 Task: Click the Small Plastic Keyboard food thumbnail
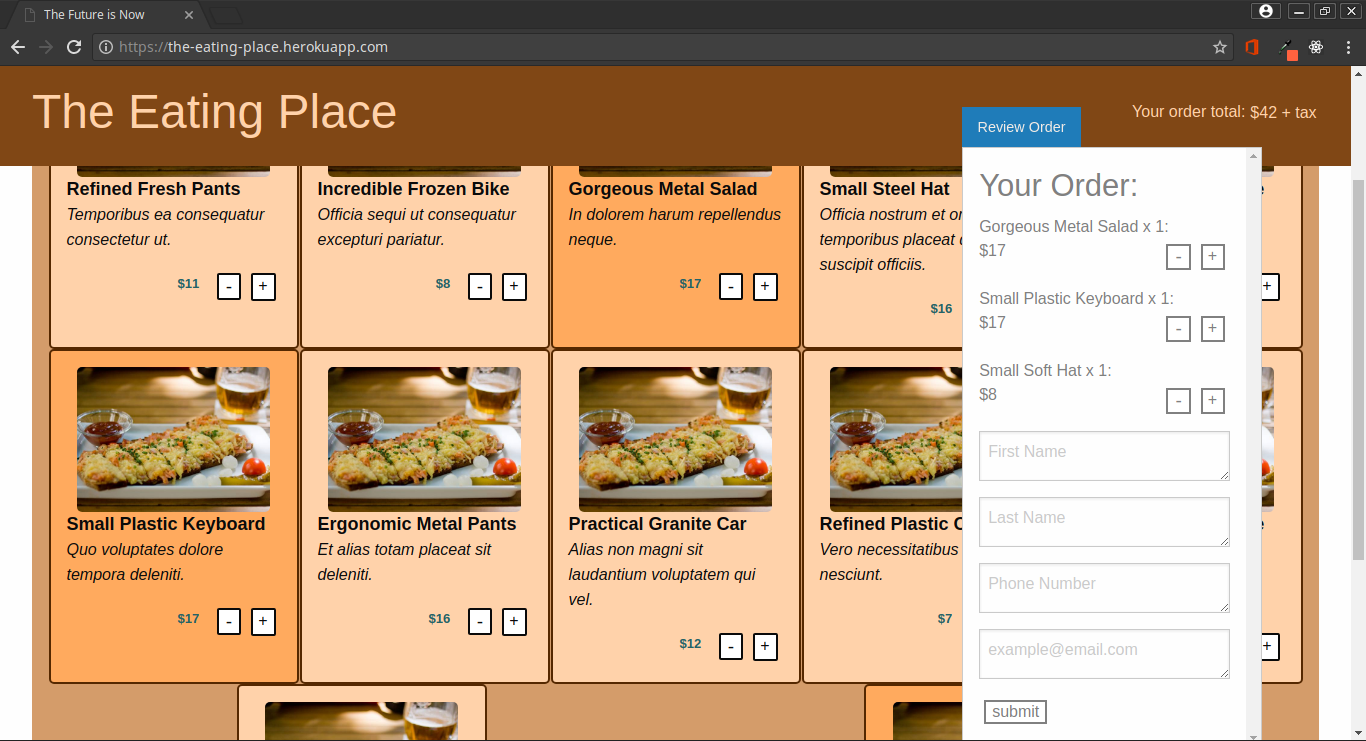[x=173, y=439]
